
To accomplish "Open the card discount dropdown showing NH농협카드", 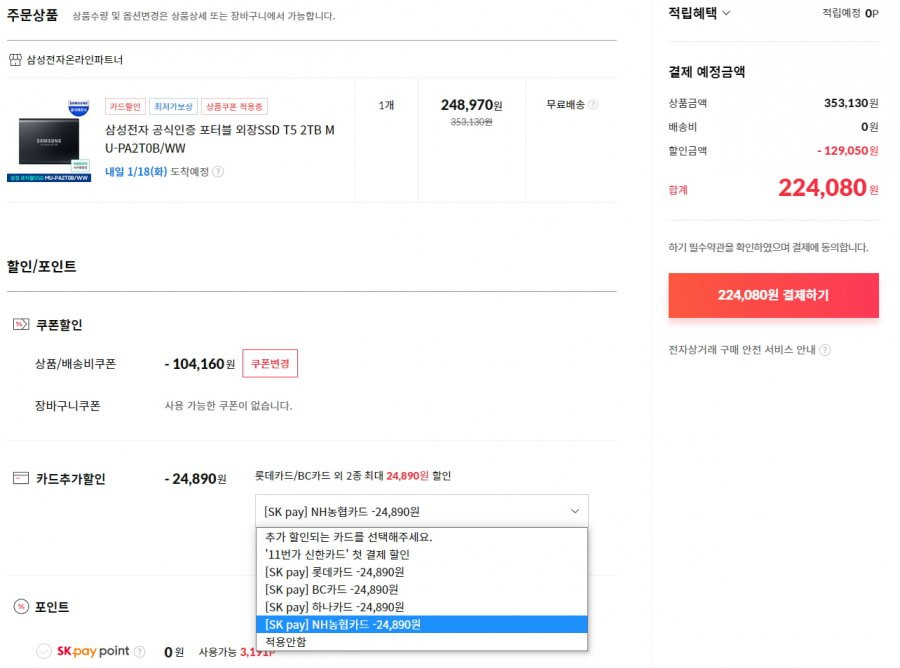I will point(422,511).
